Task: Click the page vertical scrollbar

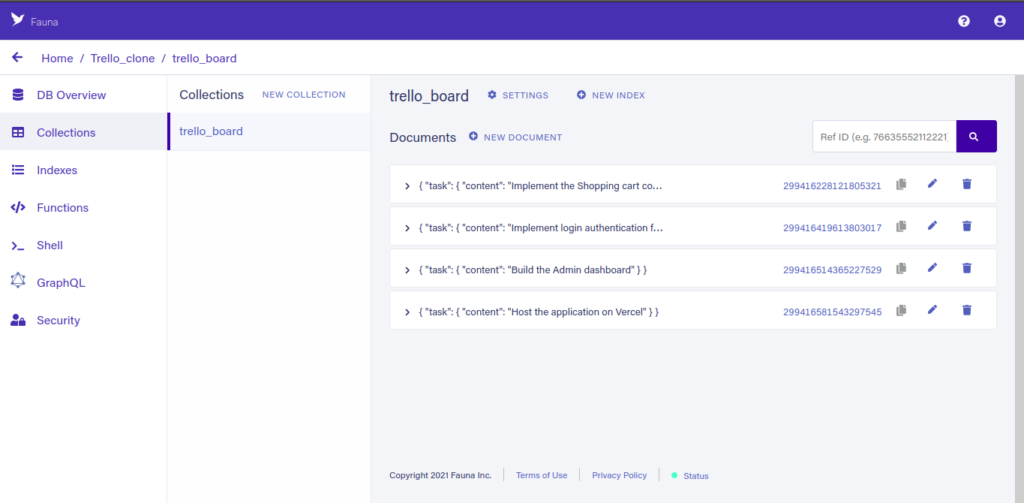Action: coord(1019,287)
